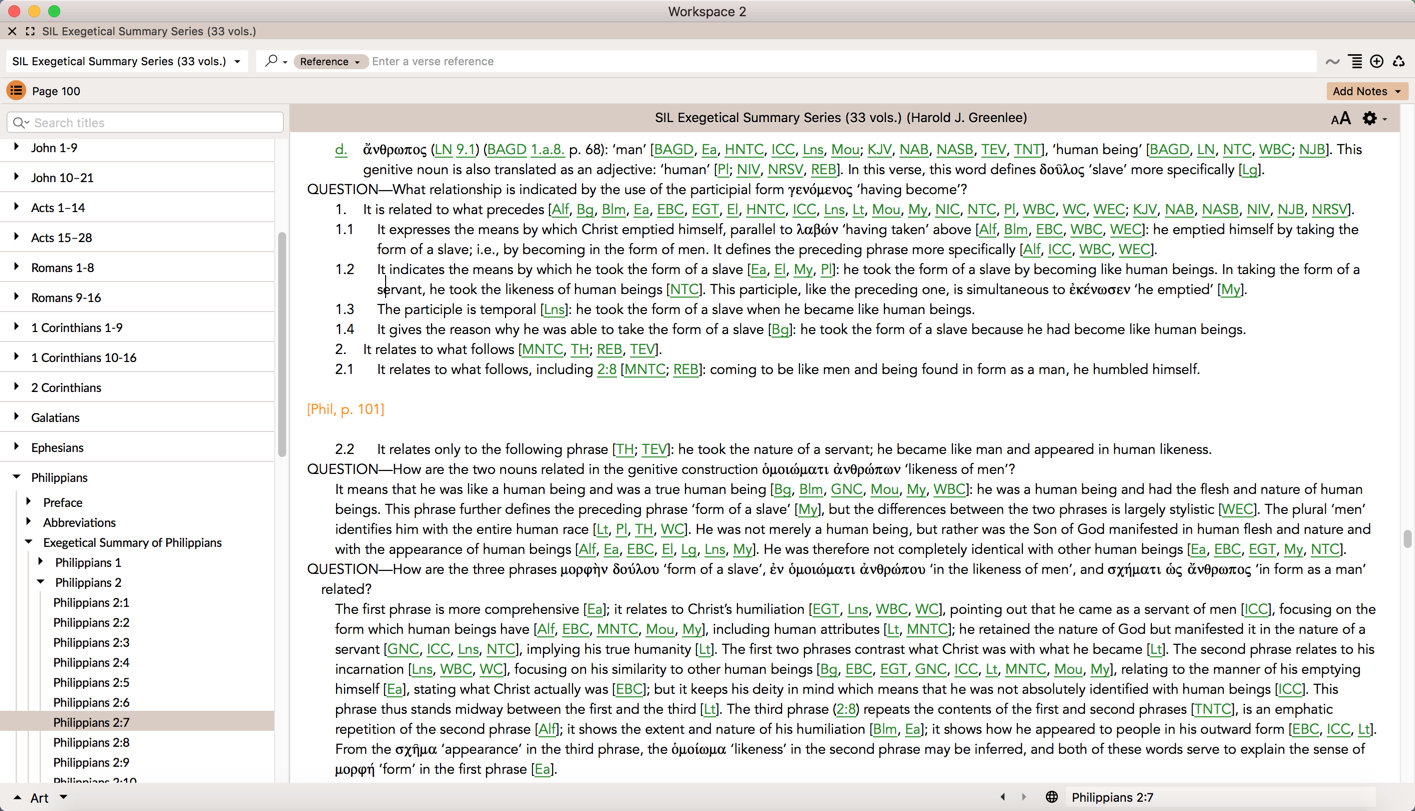The width and height of the screenshot is (1415, 811).
Task: Collapse the Philippians section
Action: coord(16,478)
